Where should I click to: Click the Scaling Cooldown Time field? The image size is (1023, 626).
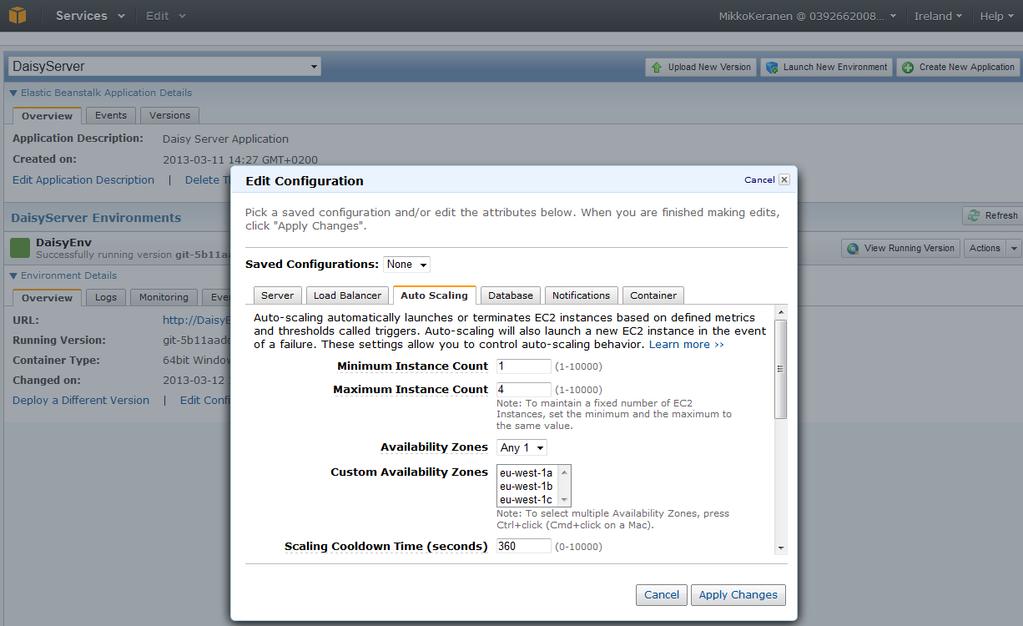[x=523, y=546]
